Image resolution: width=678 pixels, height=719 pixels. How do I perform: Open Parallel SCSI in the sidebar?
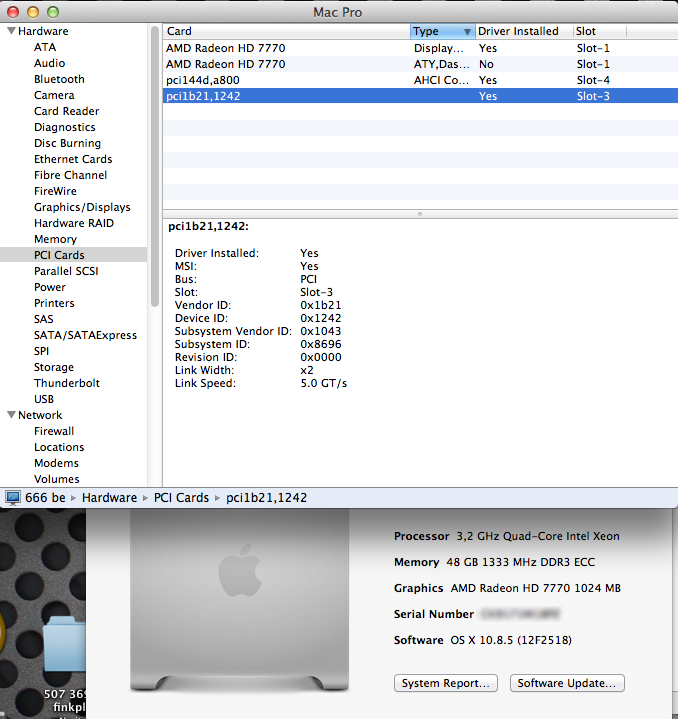(x=66, y=271)
